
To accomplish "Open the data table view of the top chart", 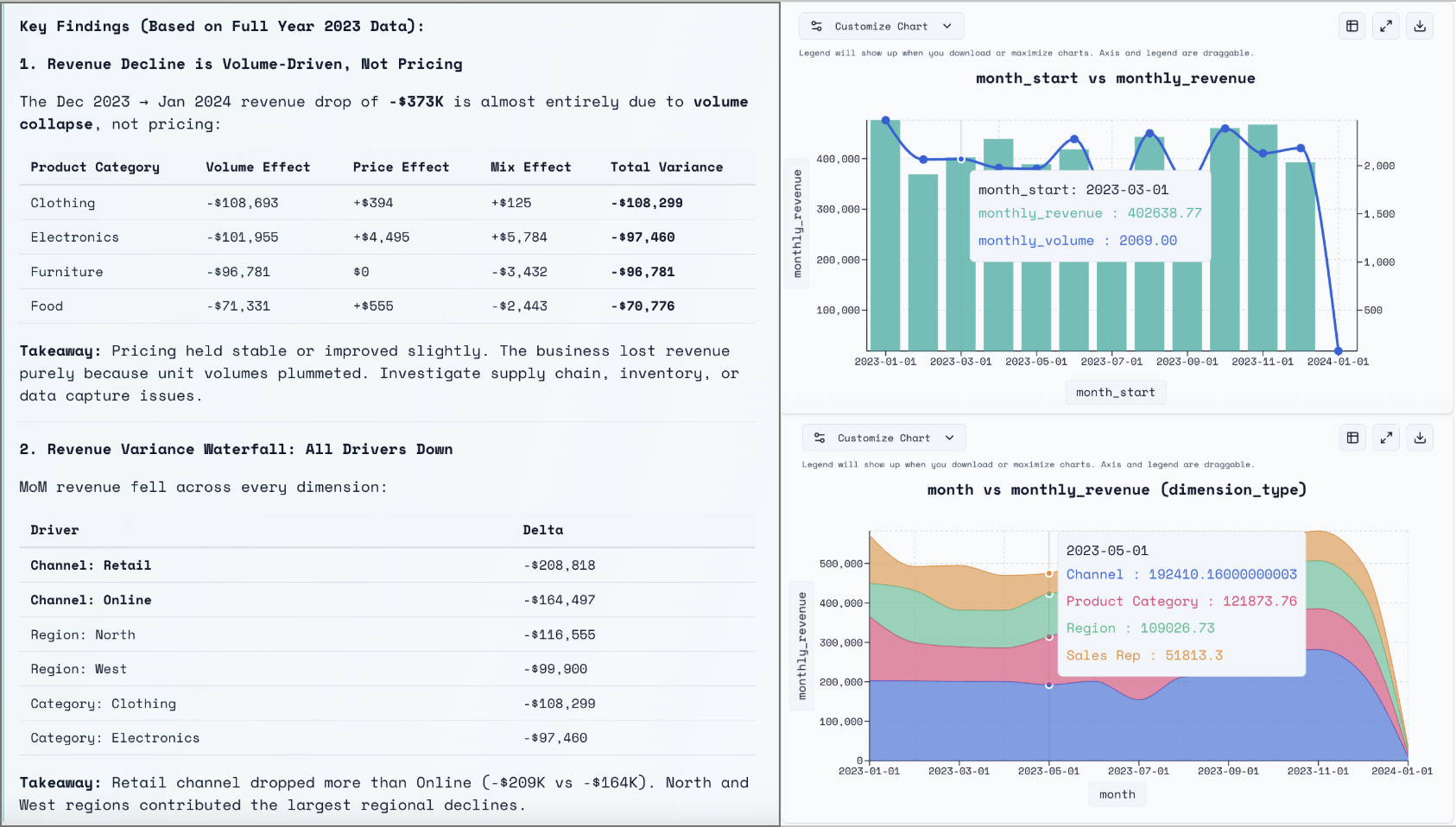I will [1352, 26].
